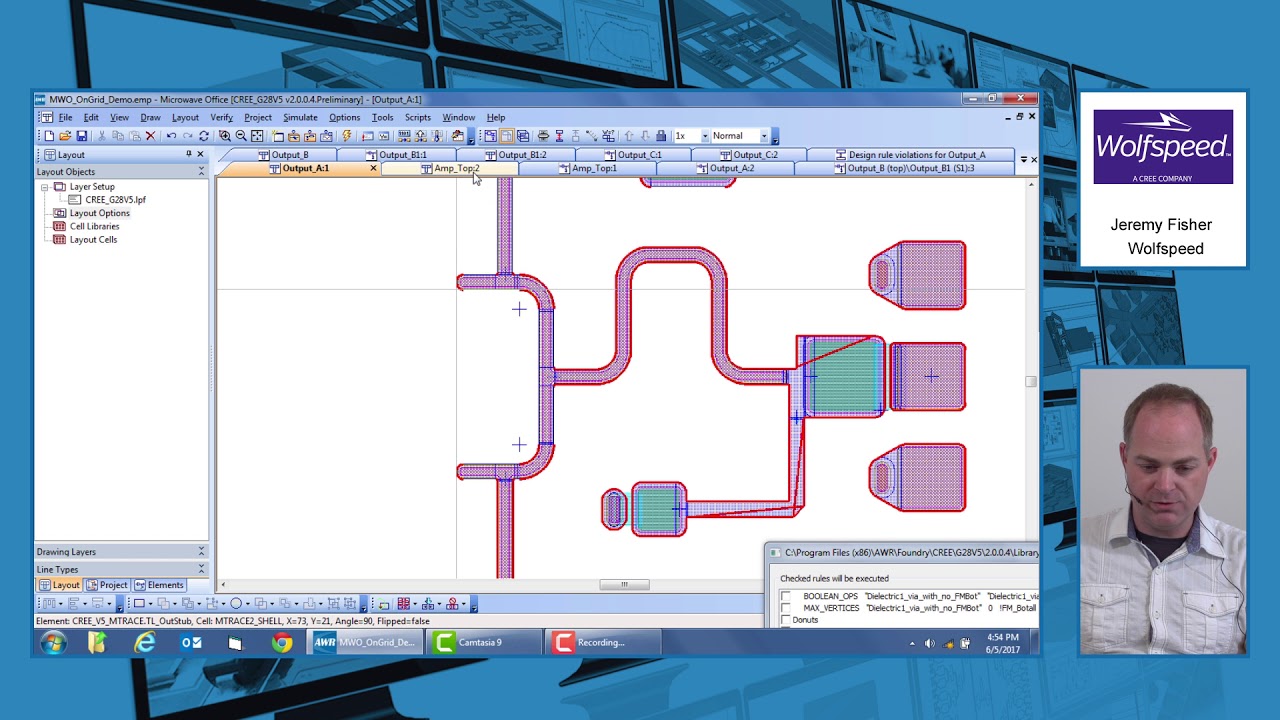Open Internet Explorer from the taskbar
The width and height of the screenshot is (1280, 720).
click(x=145, y=642)
